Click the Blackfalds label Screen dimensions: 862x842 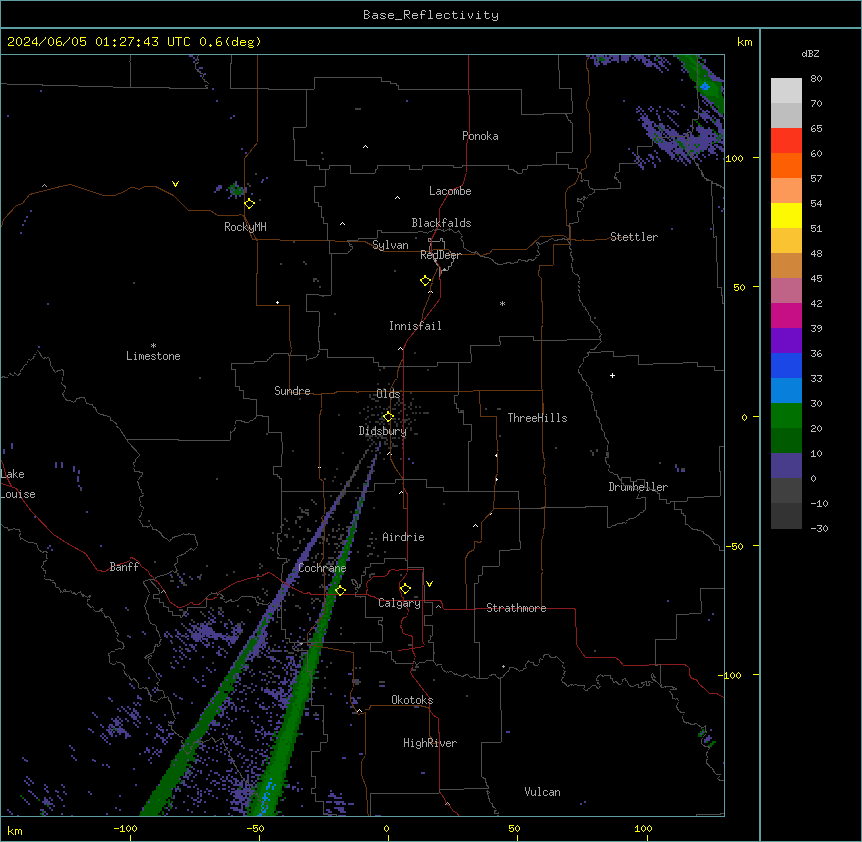tap(441, 223)
